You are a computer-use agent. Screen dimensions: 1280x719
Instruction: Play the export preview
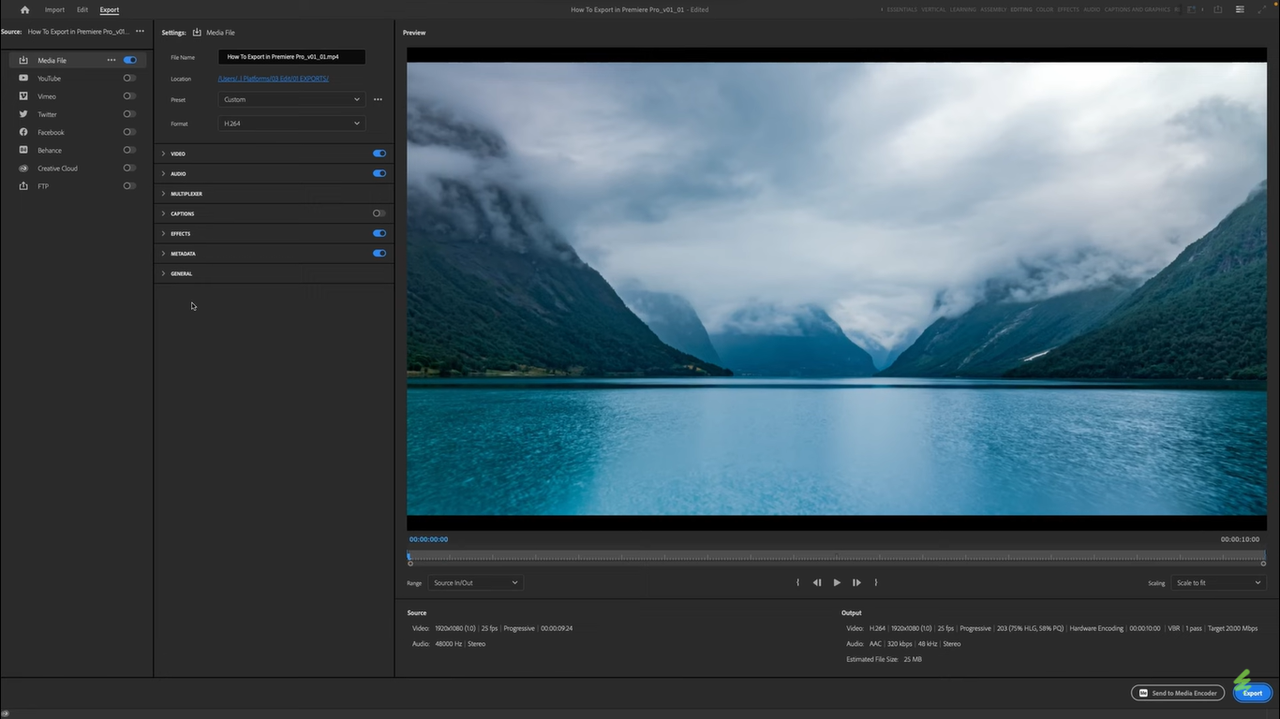[837, 582]
